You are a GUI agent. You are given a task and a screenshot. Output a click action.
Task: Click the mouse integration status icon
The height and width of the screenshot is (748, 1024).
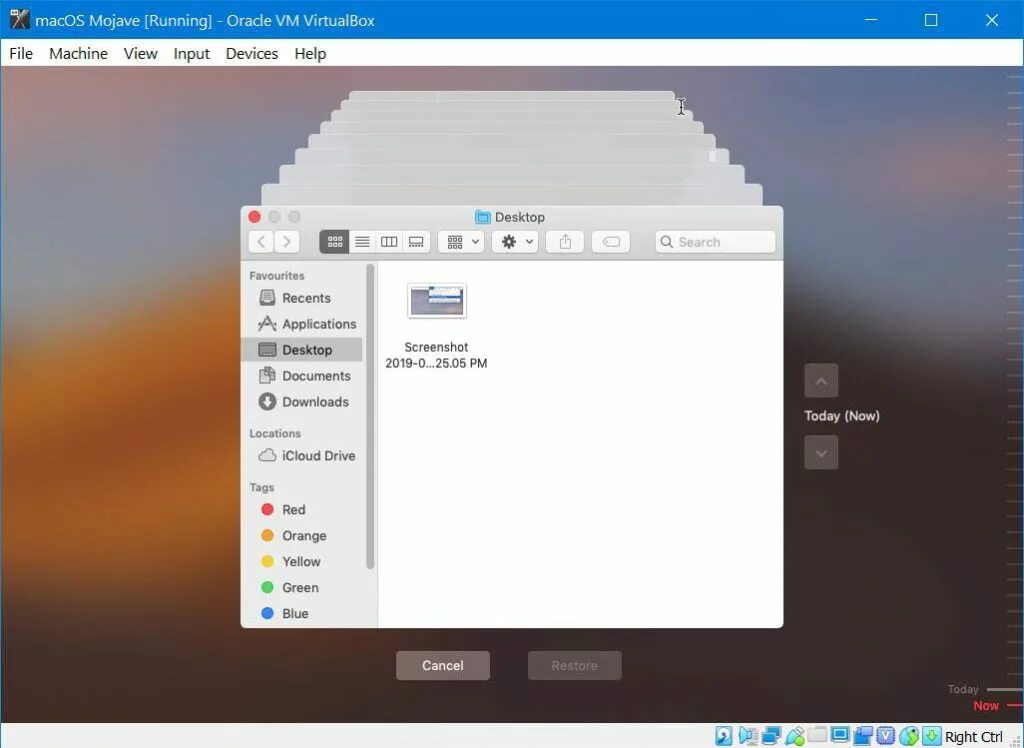point(908,736)
